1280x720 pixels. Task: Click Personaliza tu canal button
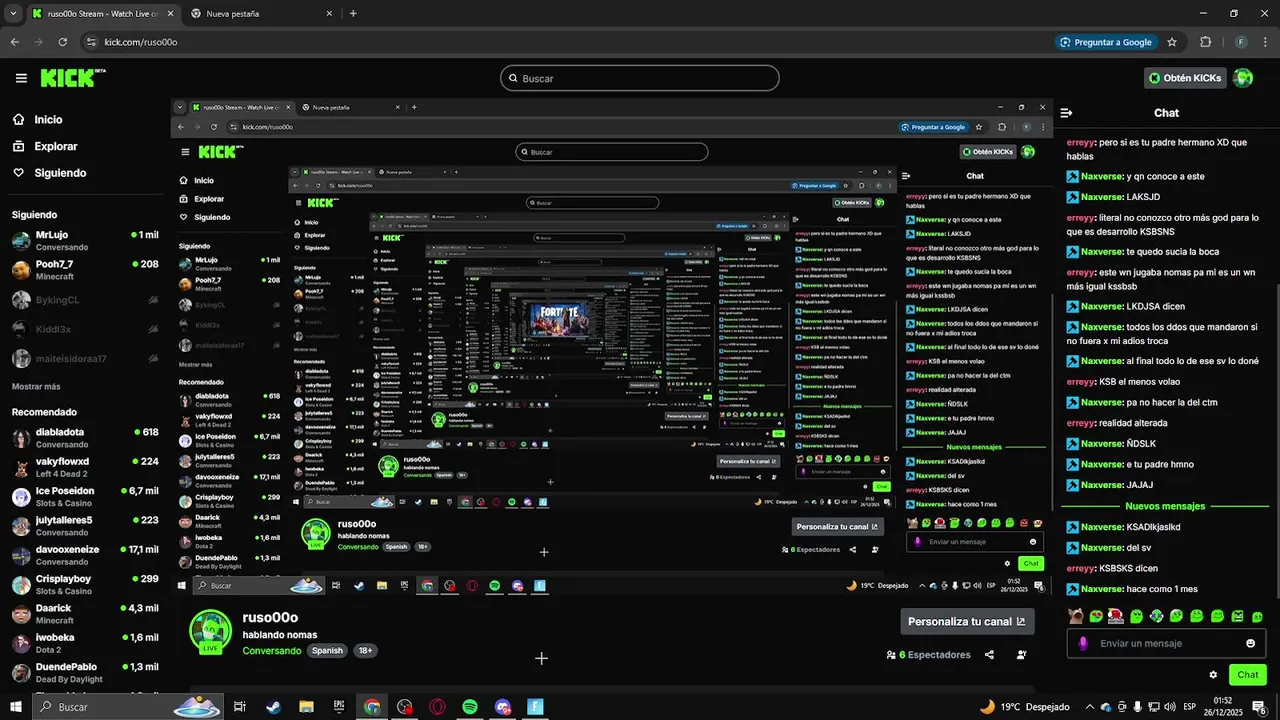[967, 621]
